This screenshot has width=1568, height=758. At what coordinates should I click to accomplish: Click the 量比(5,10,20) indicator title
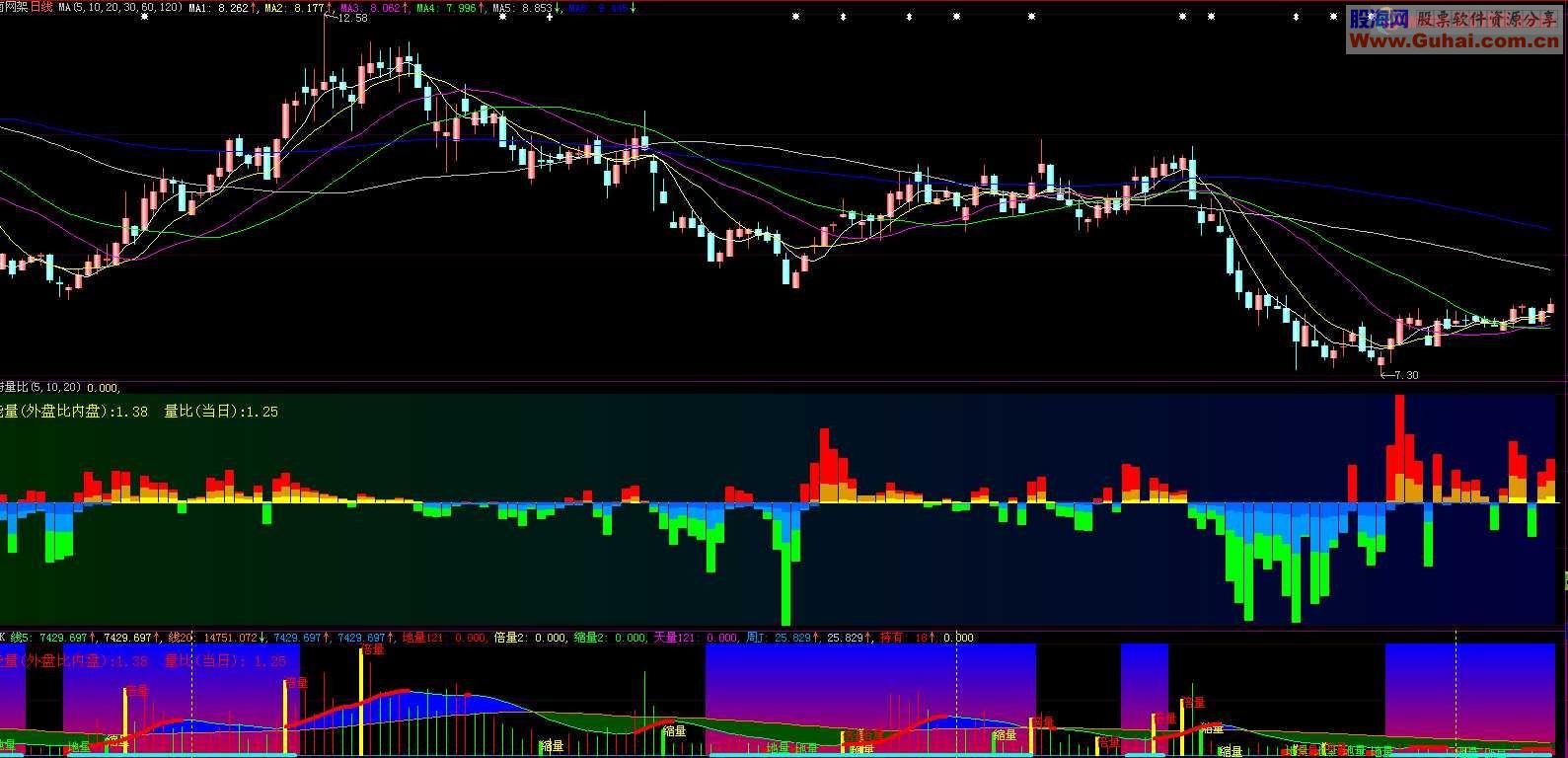42,388
